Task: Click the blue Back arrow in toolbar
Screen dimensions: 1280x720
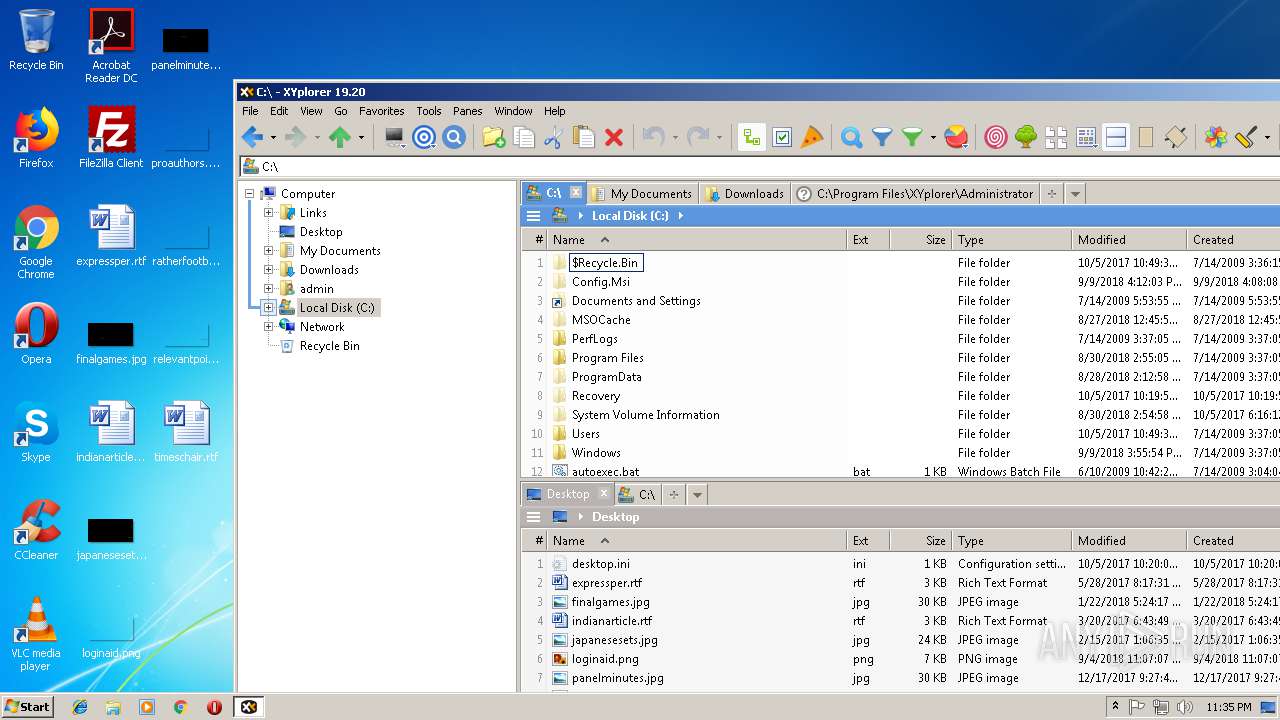Action: pos(252,138)
